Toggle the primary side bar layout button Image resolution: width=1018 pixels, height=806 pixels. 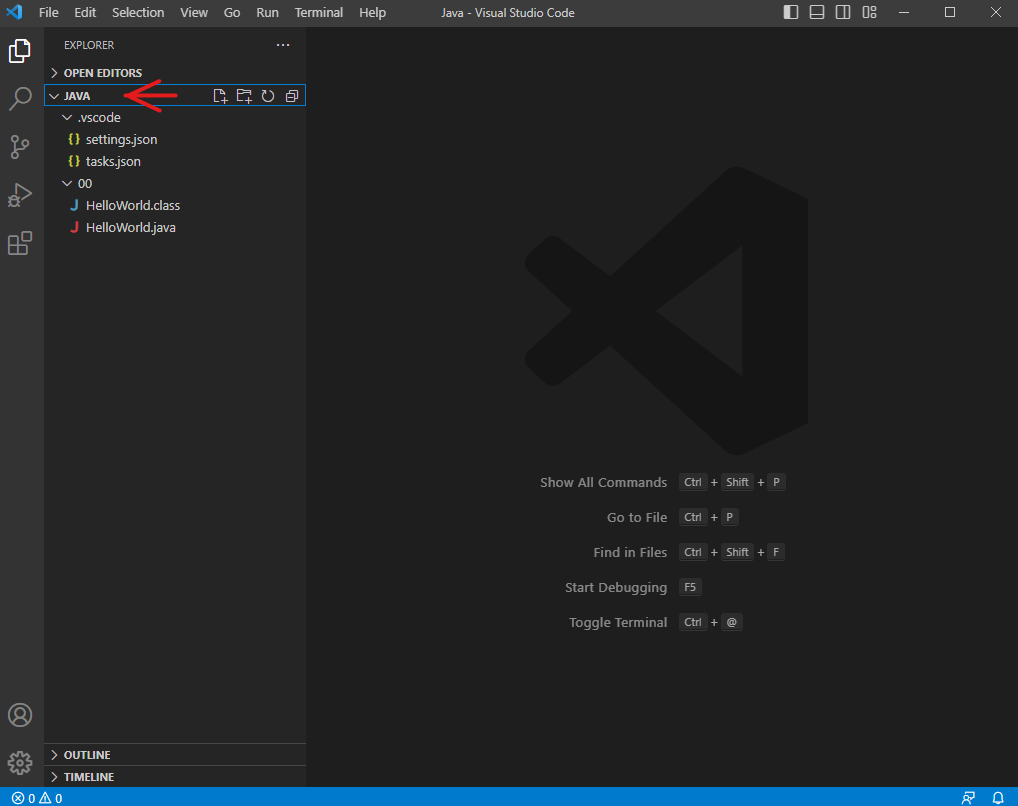791,12
